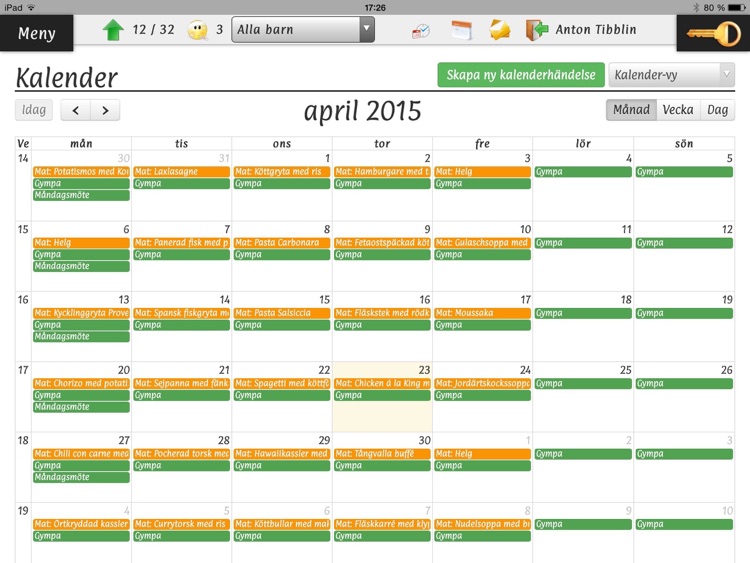Screen dimensions: 750x563
Task: Open Mat: Pasta Salsiccia event
Action: point(282,313)
